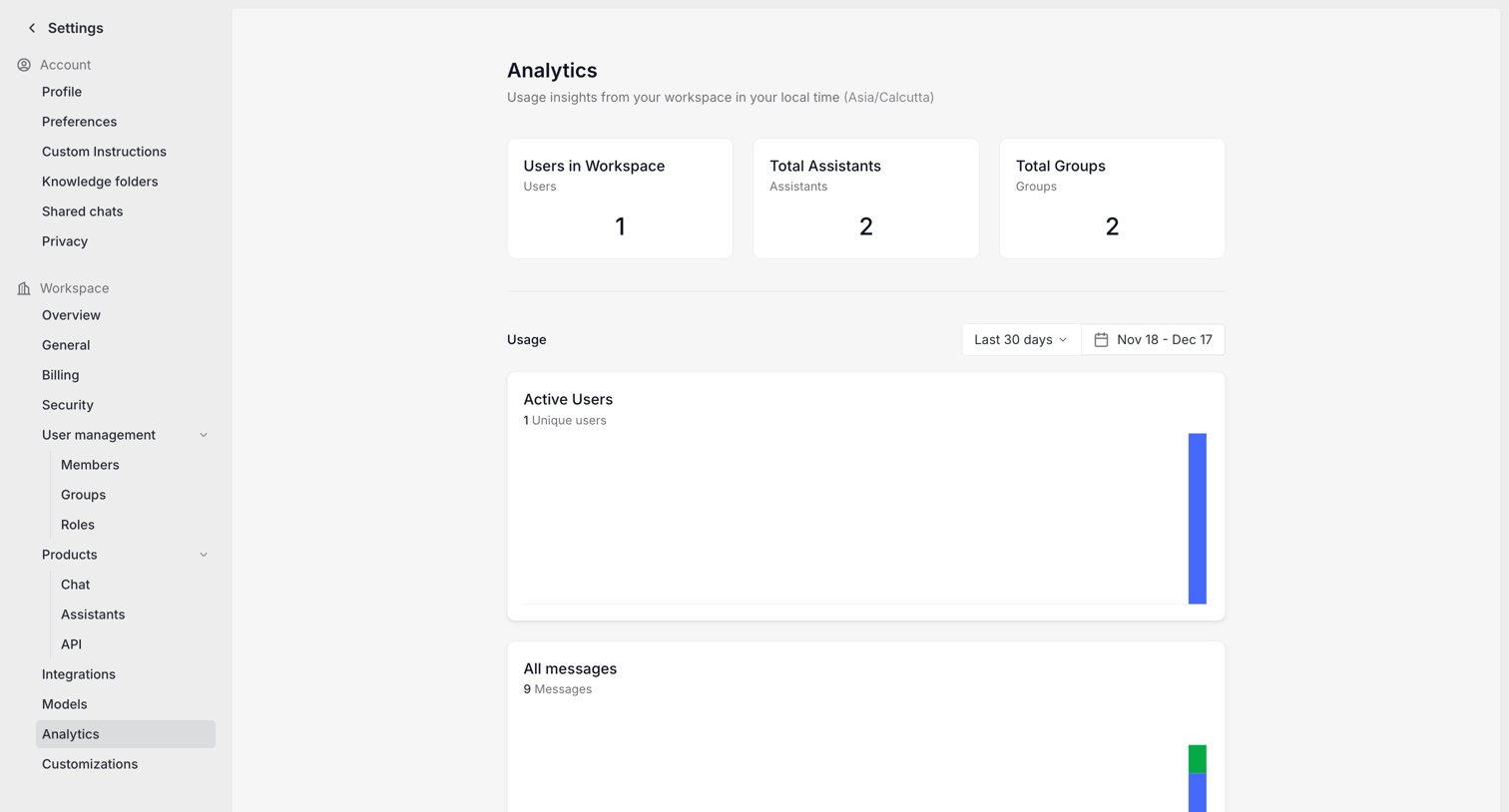Click the Settings title link
This screenshot has height=812, width=1509.
(x=76, y=28)
